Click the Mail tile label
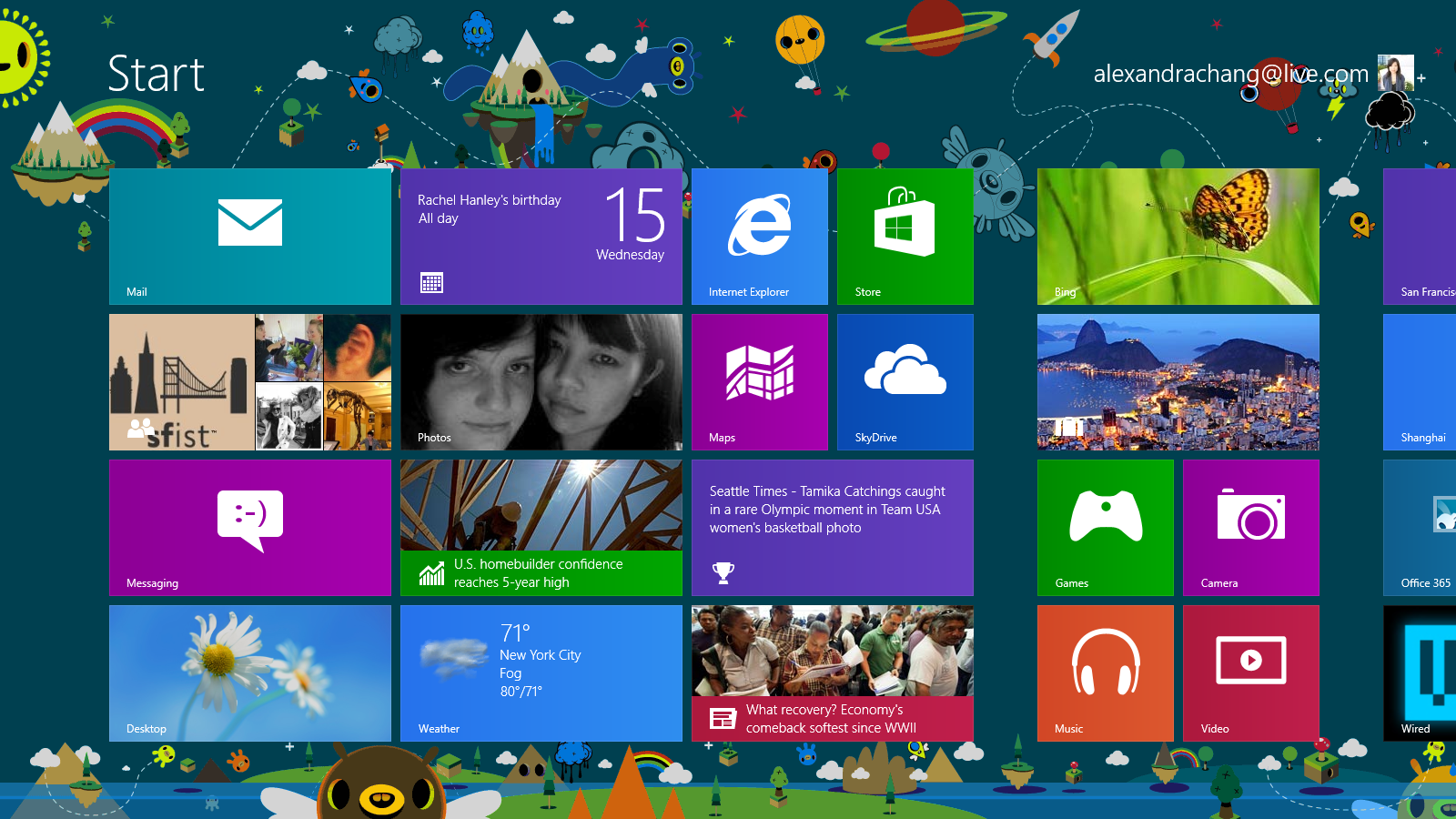This screenshot has width=1456, height=819. pyautogui.click(x=136, y=292)
